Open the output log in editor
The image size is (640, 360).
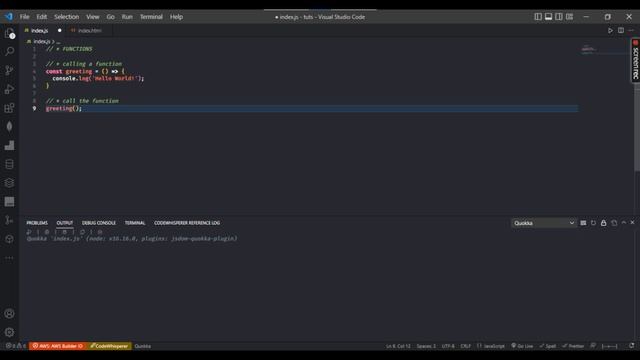614,223
